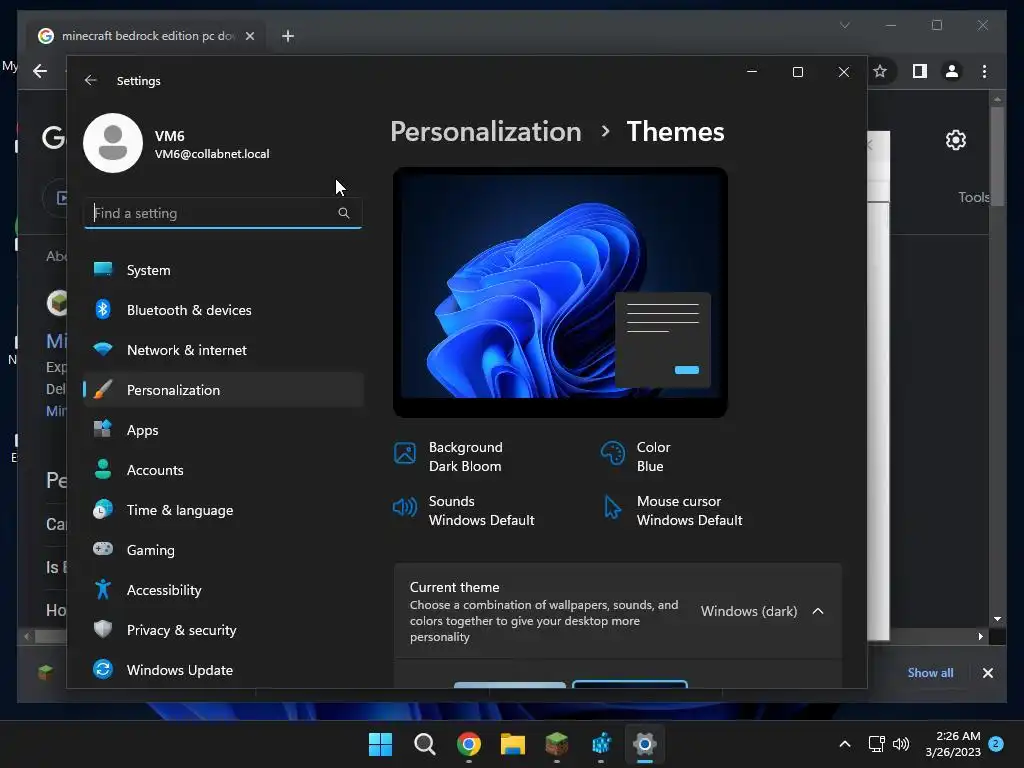The width and height of the screenshot is (1024, 768).
Task: Open the System settings category
Action: tap(223, 270)
